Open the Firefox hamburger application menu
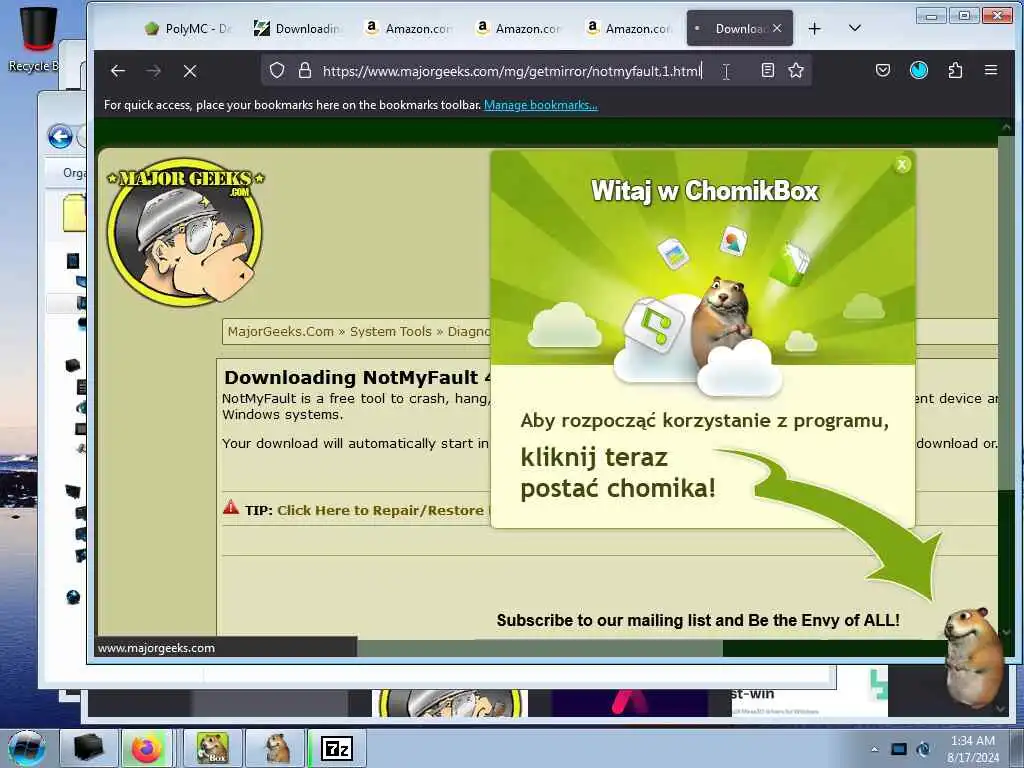 click(991, 70)
